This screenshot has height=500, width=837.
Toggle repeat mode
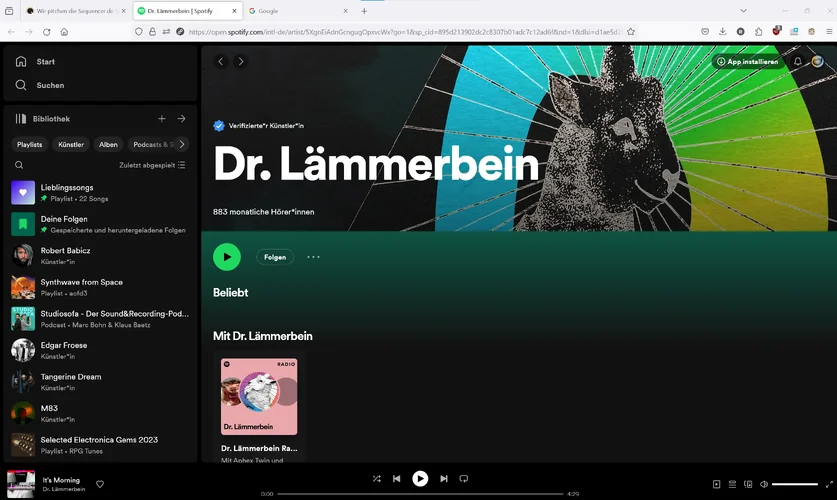pos(464,479)
